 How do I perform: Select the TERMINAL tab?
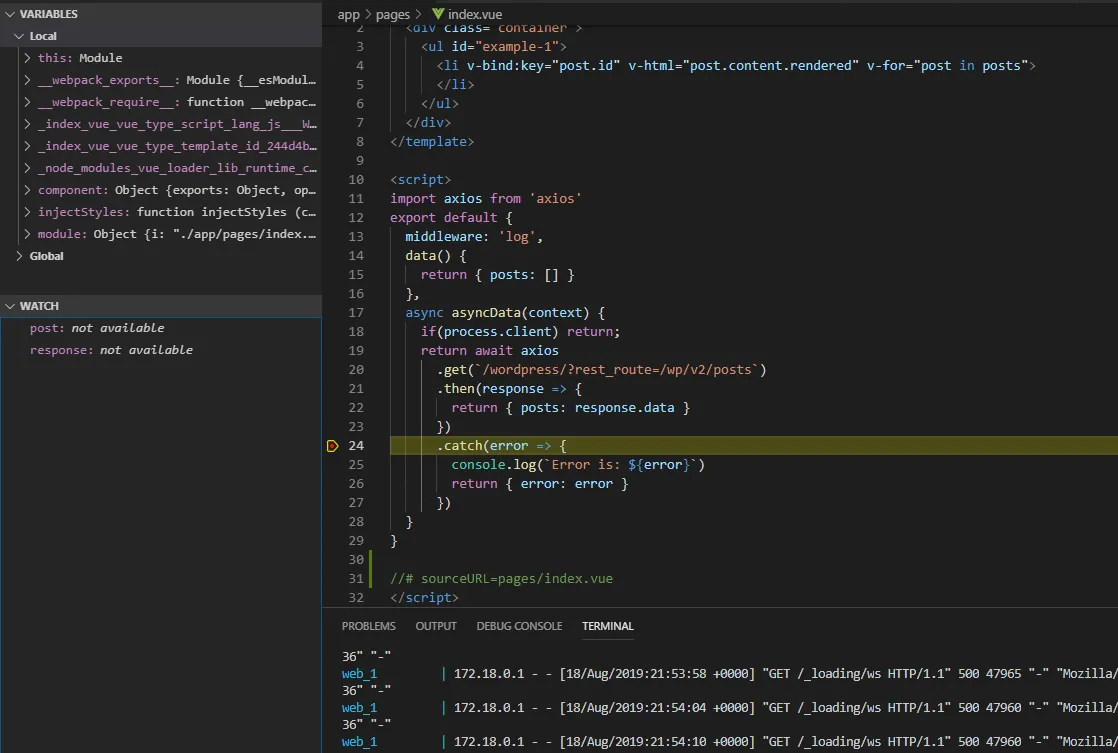[607, 626]
